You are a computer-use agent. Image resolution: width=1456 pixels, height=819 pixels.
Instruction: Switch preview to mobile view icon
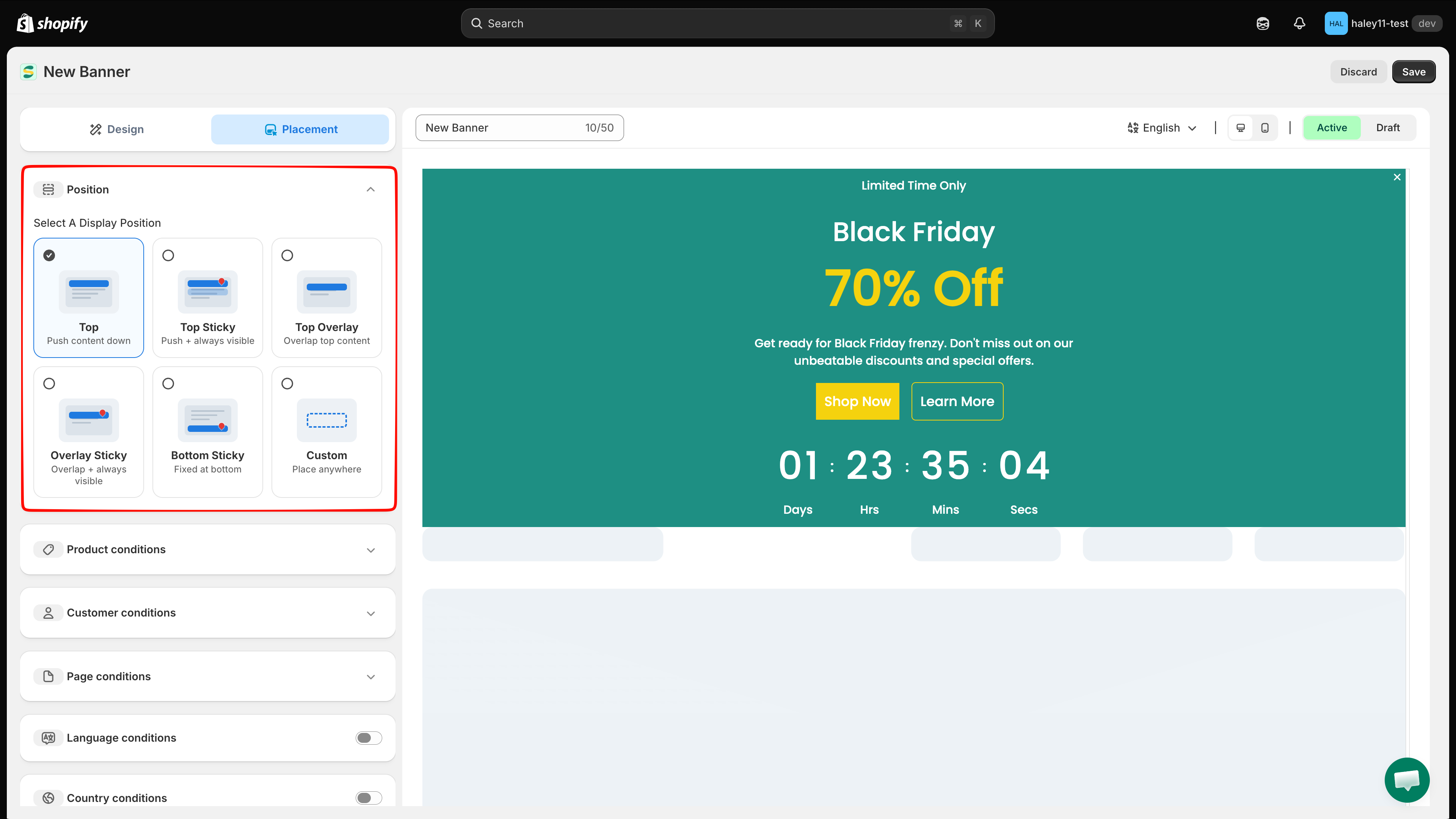(1265, 128)
